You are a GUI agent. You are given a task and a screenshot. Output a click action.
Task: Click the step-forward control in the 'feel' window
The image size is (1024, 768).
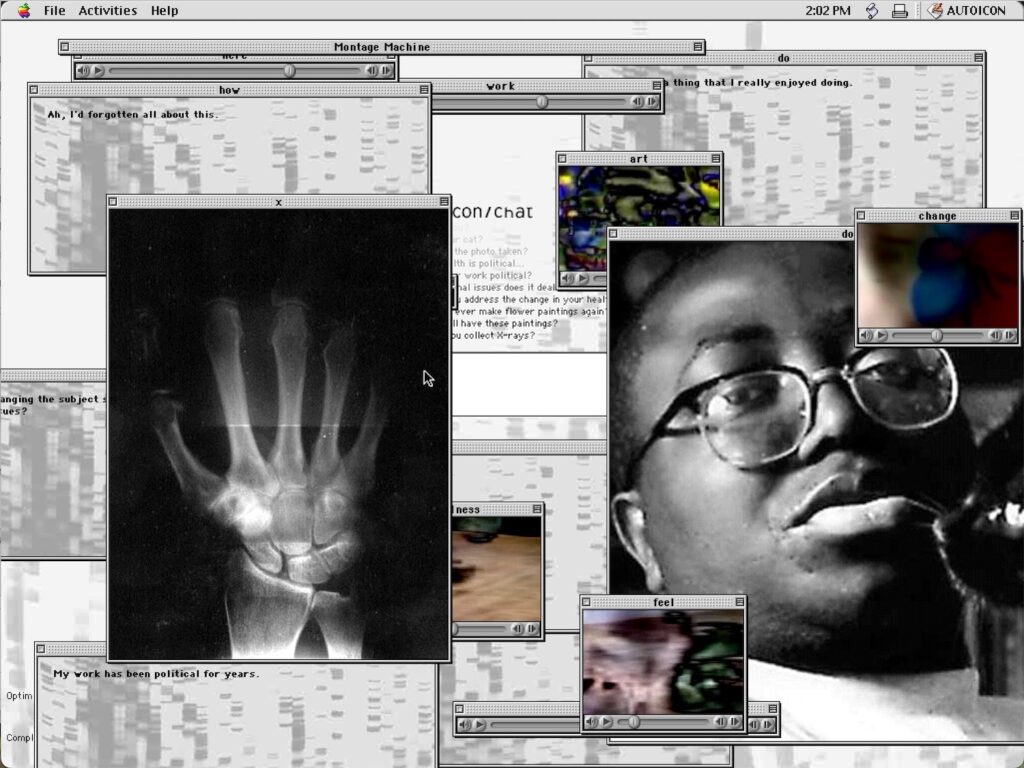coord(734,721)
